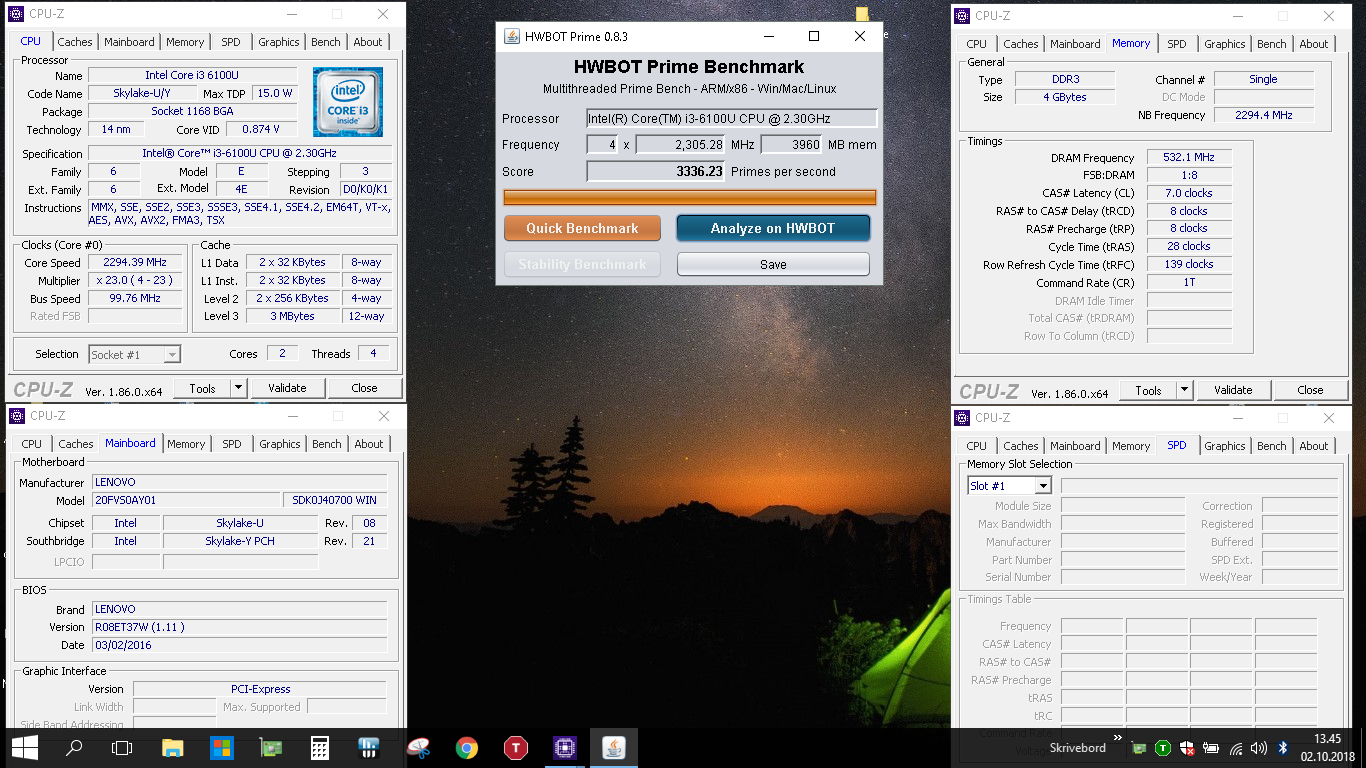Click Tools button in CPU-Z CPU window
Viewport: 1366px width, 768px height.
[x=202, y=388]
